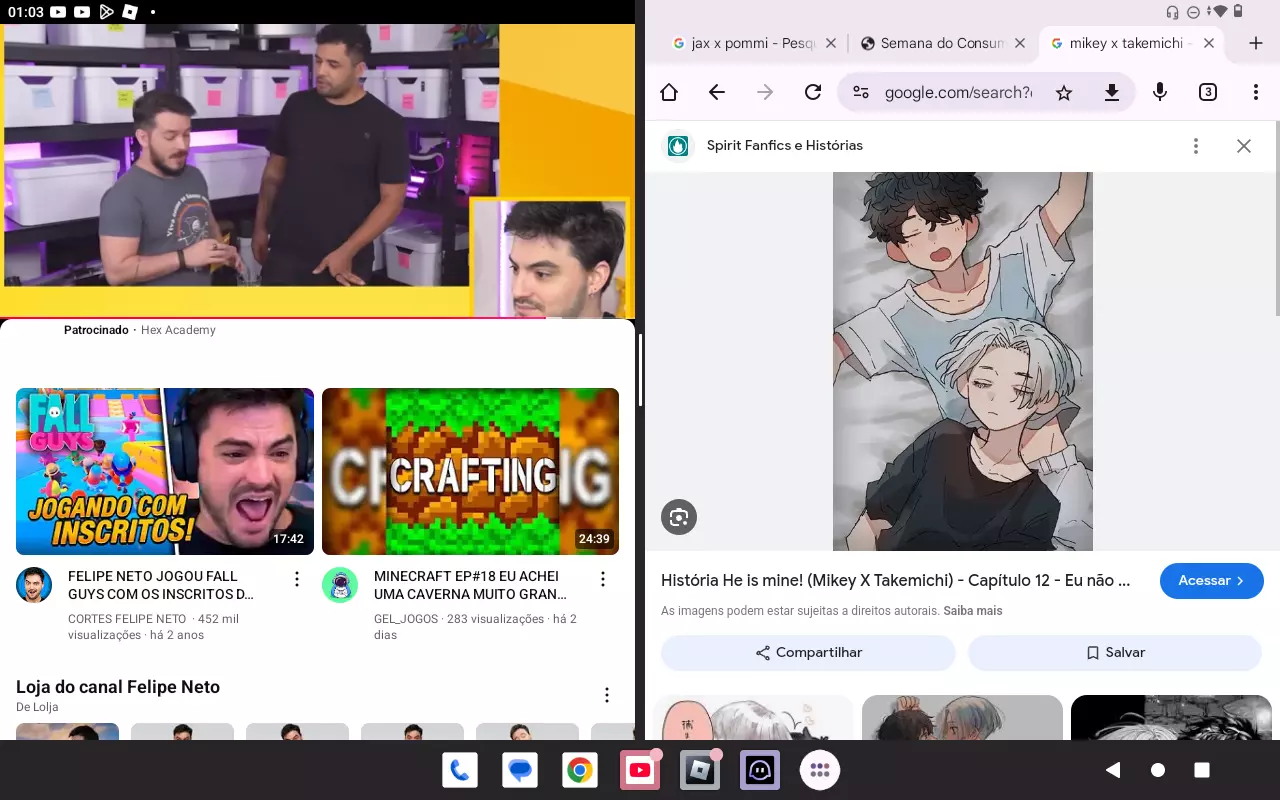Close the Spirit Fanfics image preview
The height and width of the screenshot is (800, 1280).
[x=1244, y=146]
